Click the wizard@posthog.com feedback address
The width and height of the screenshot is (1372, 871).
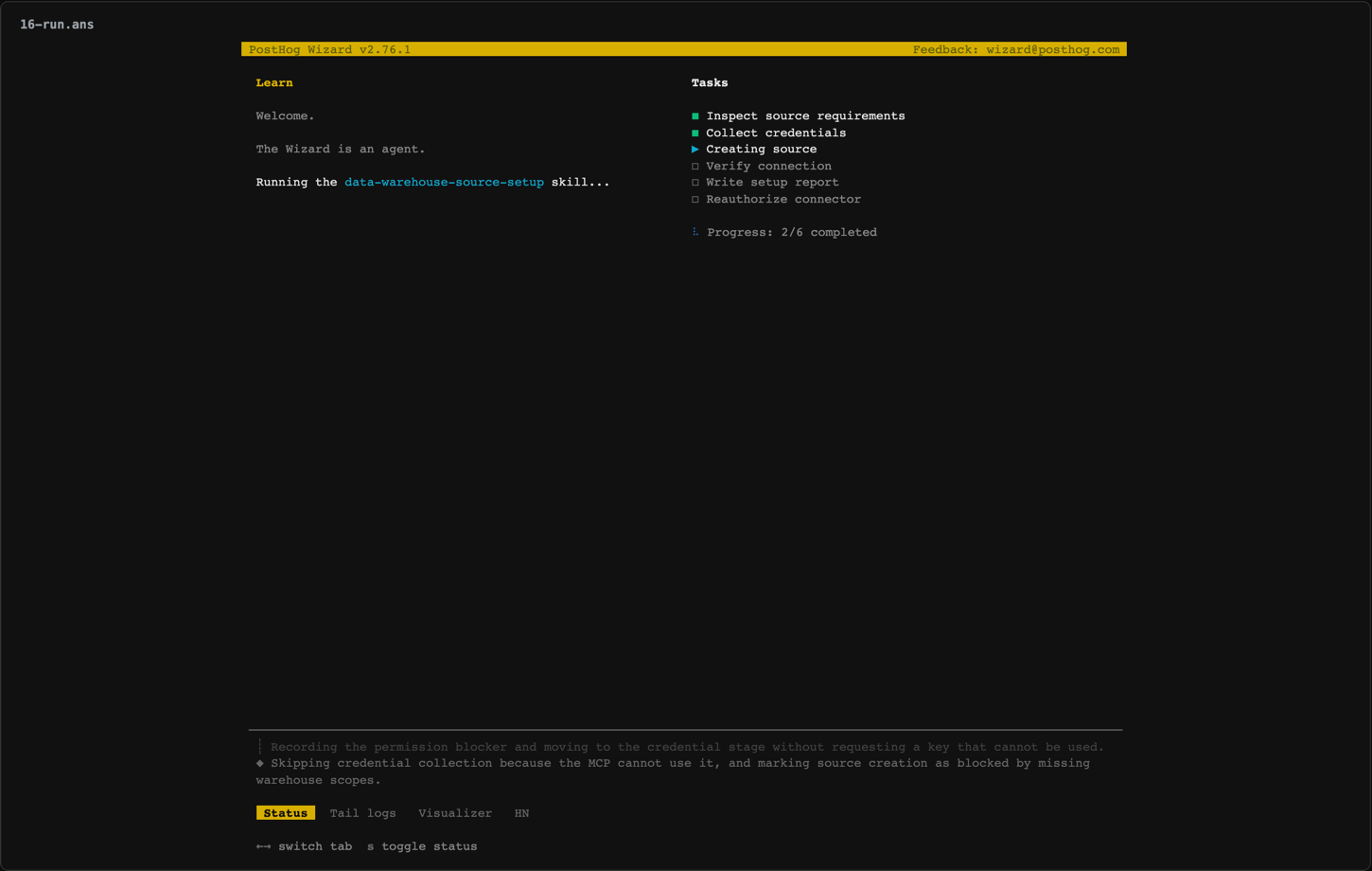1053,49
